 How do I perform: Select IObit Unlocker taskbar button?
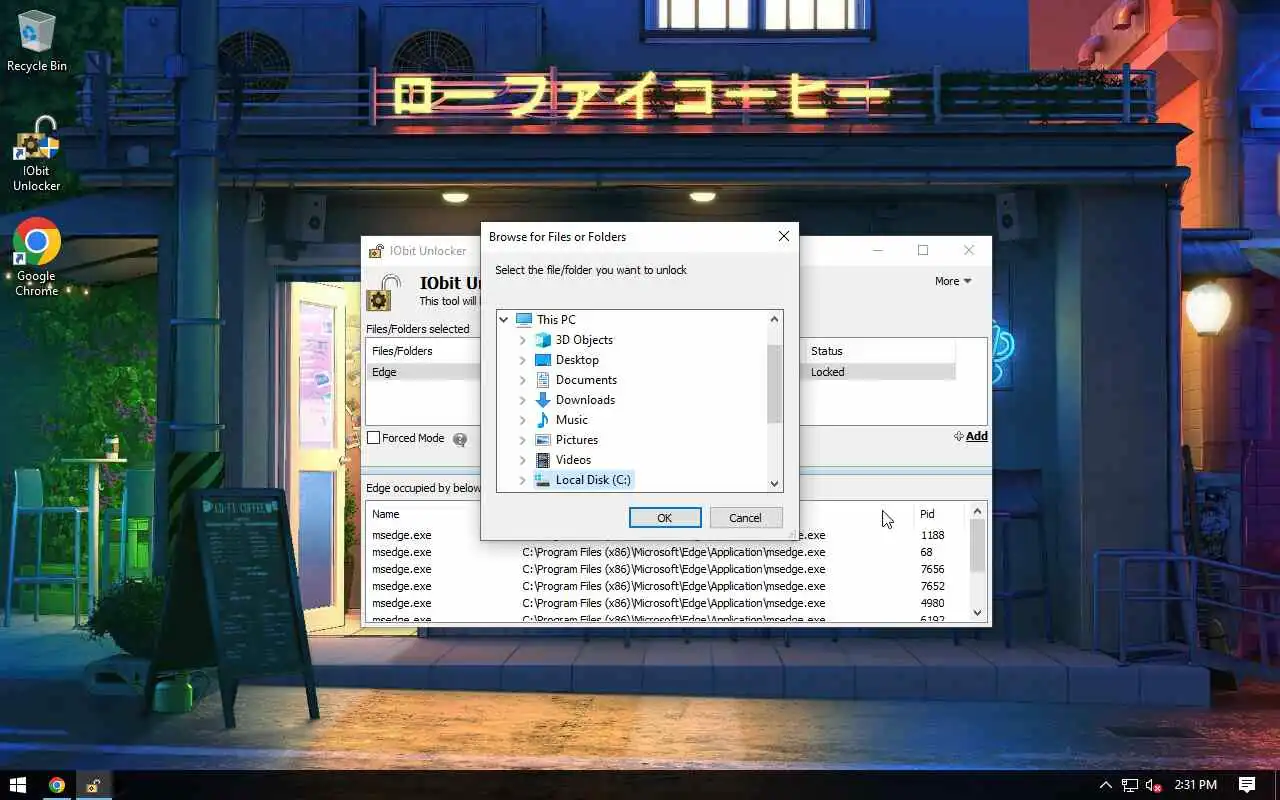tap(92, 785)
